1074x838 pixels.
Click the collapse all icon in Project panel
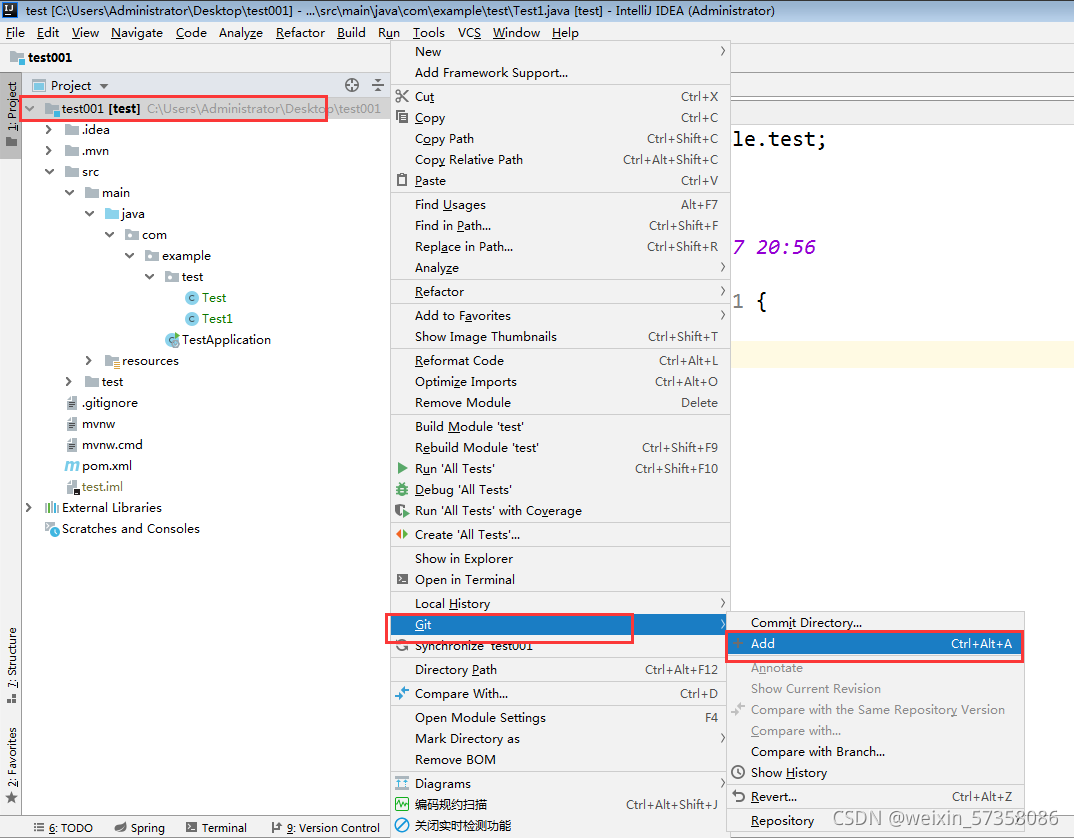[377, 85]
